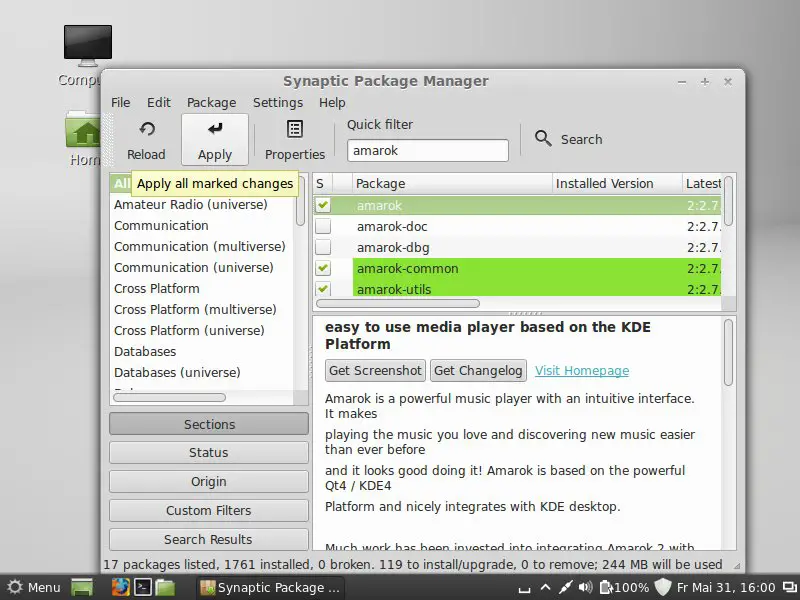
Task: Click the Get Screenshot button
Action: click(x=375, y=370)
